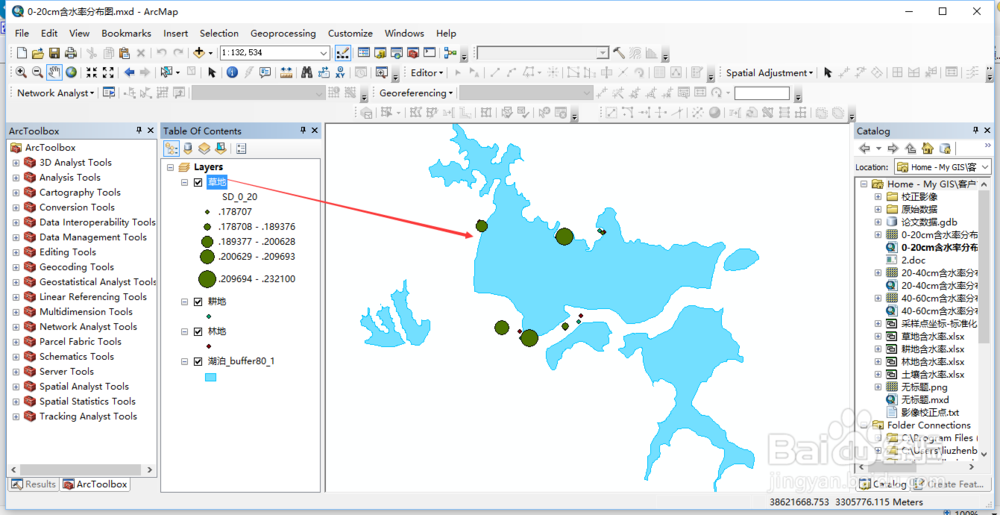This screenshot has height=515, width=1000.
Task: Switch TOC to List By Selection
Action: click(219, 149)
